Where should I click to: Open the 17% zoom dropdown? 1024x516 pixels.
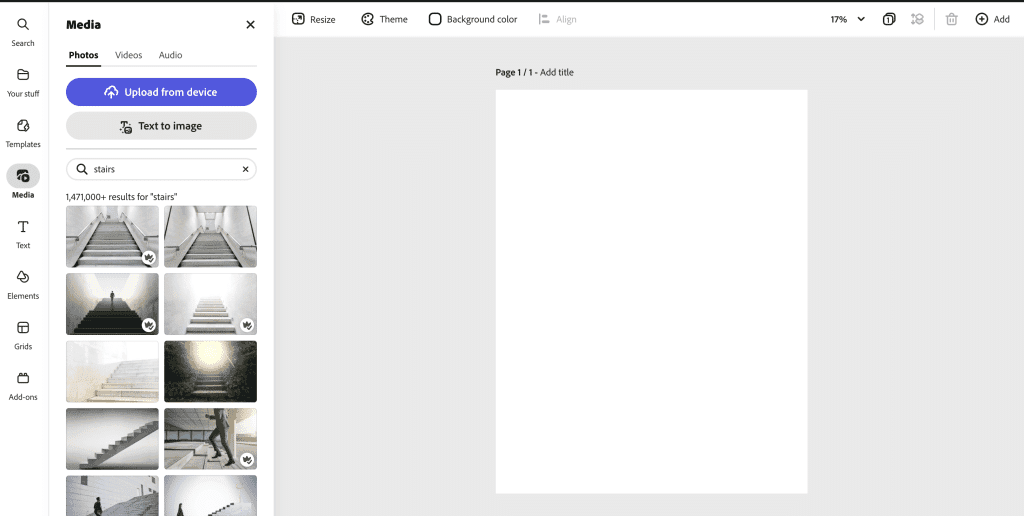tap(848, 20)
